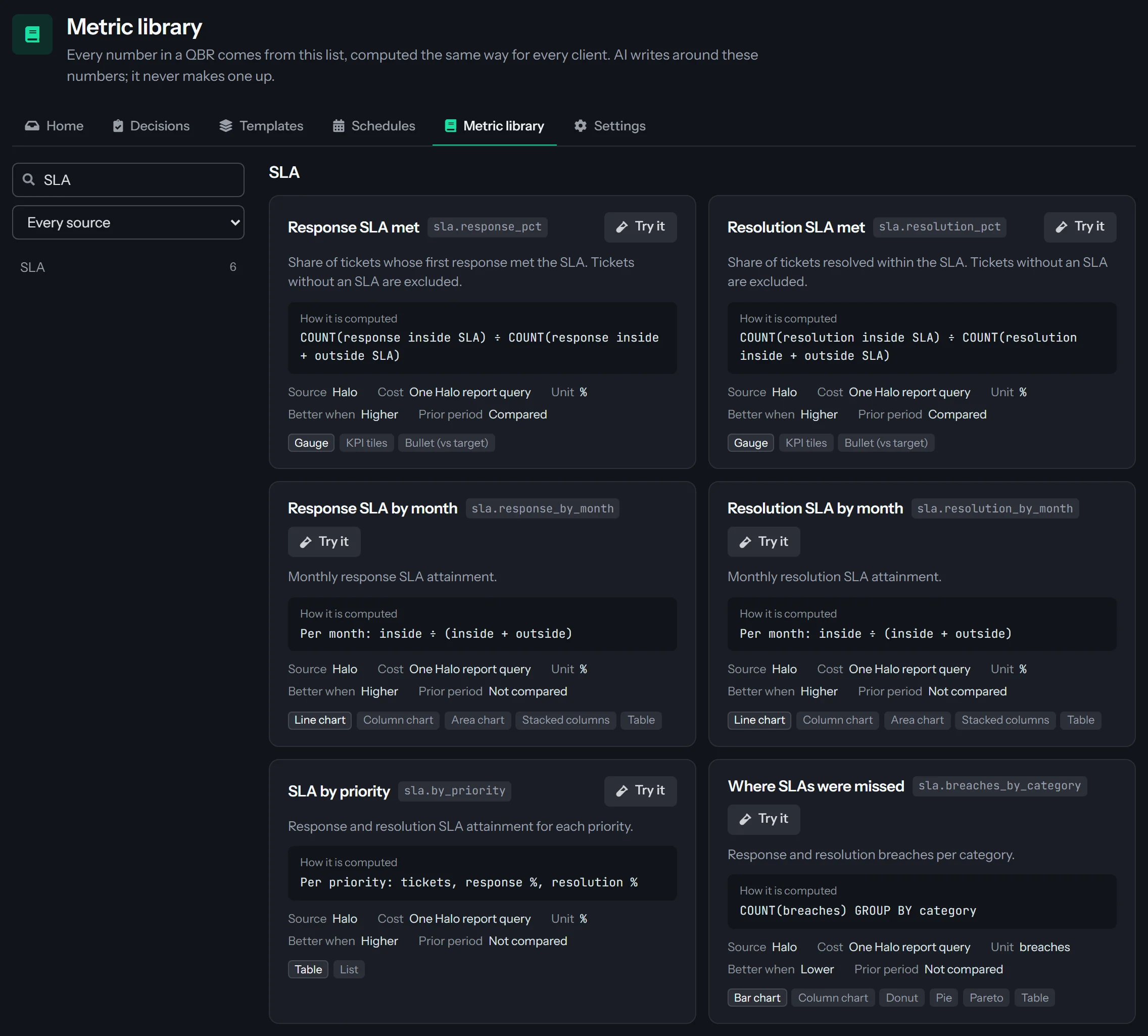Try it for Response SLA by month
The image size is (1148, 1036).
point(324,542)
